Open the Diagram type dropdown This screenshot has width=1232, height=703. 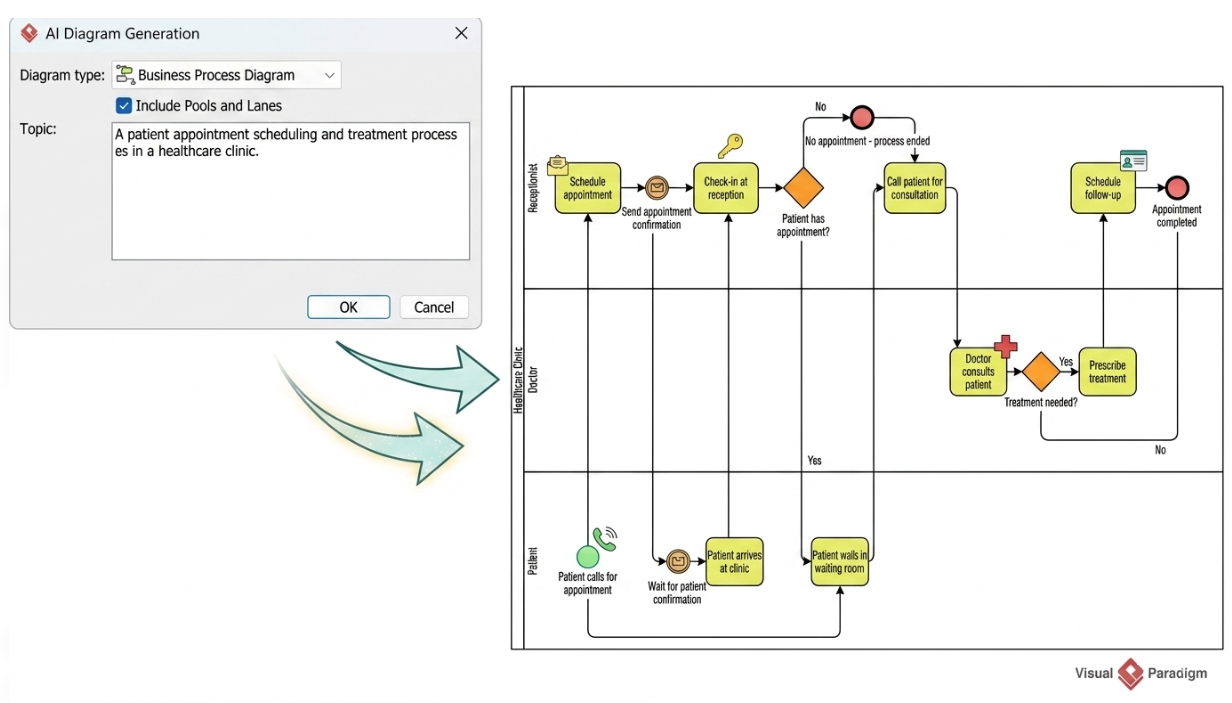pyautogui.click(x=226, y=75)
